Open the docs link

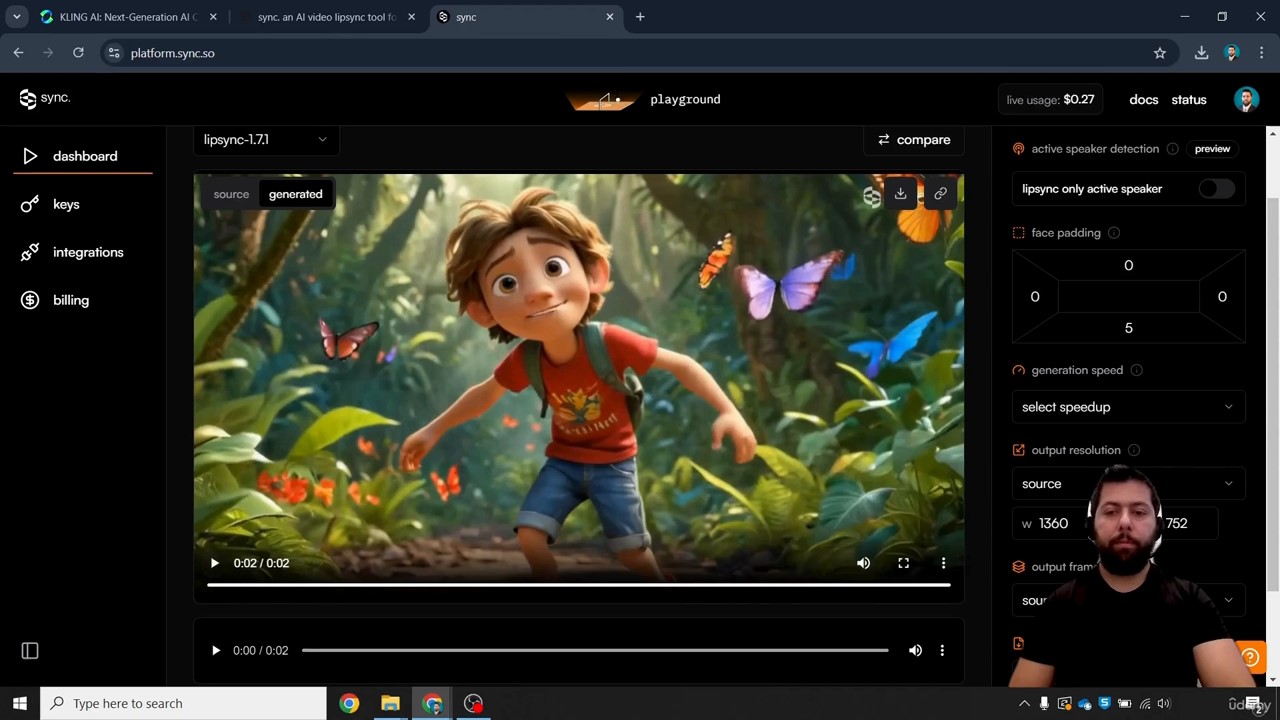point(1143,99)
